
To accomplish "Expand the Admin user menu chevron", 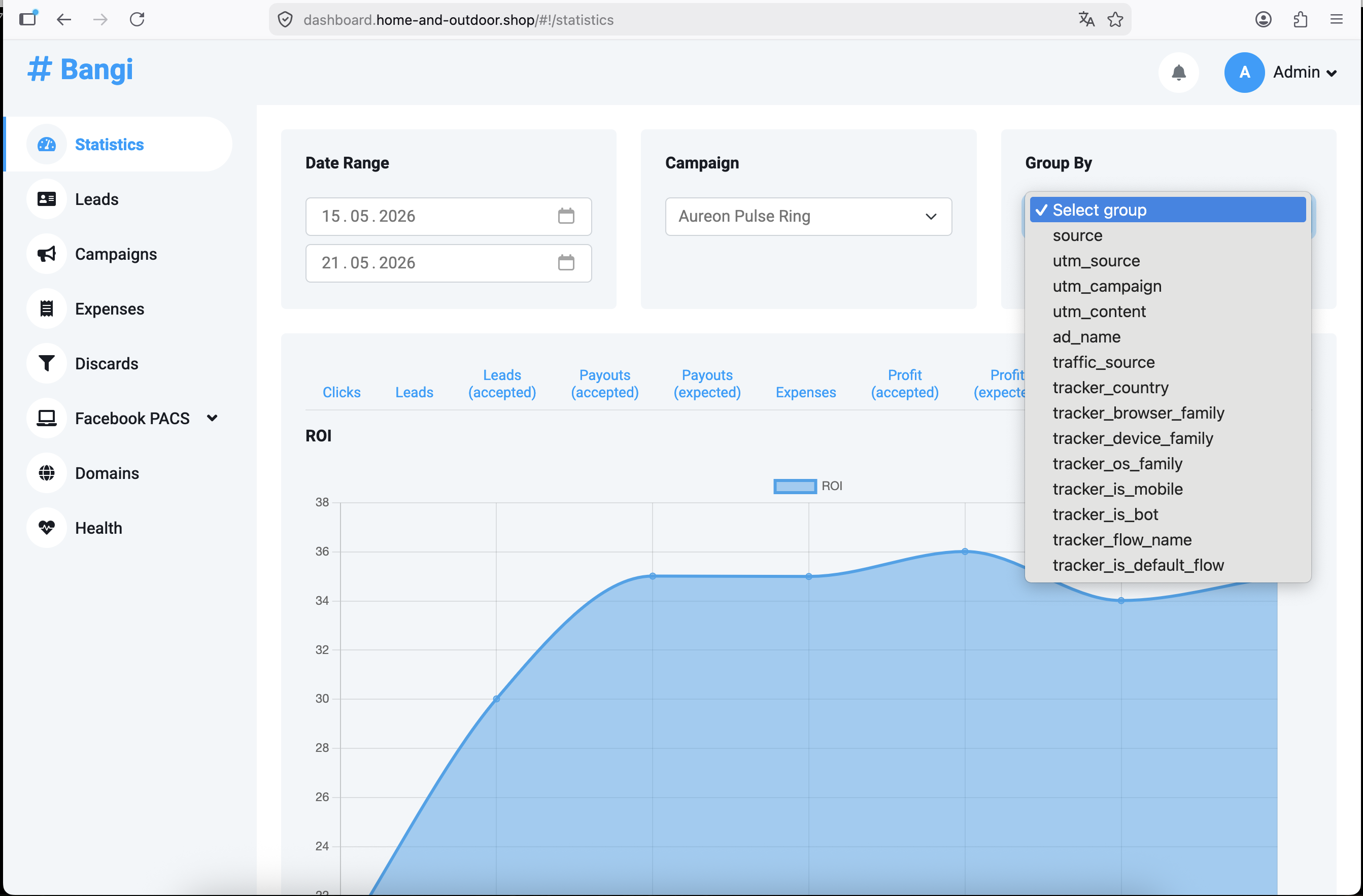I will coord(1332,73).
